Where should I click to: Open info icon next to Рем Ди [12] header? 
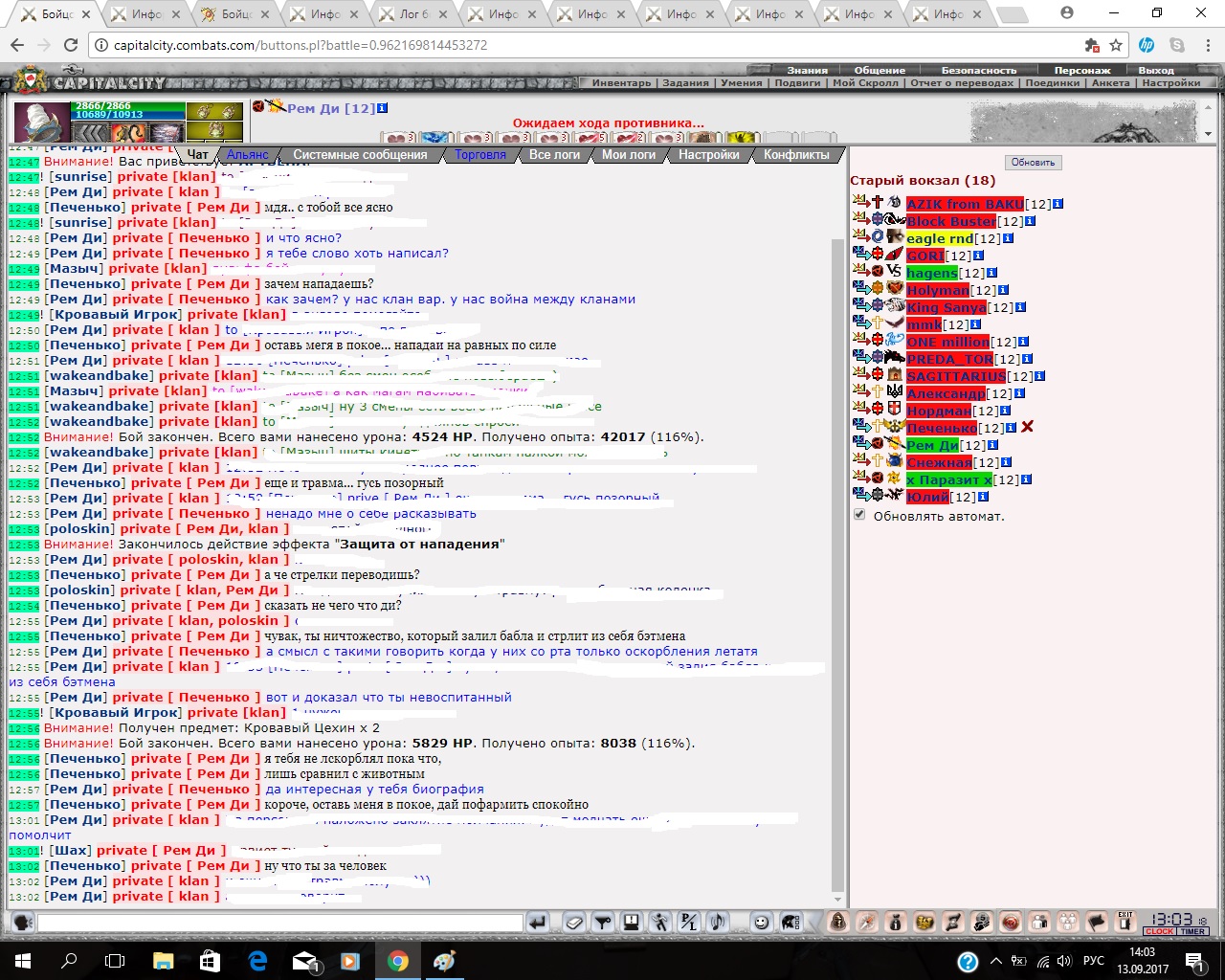tap(383, 108)
